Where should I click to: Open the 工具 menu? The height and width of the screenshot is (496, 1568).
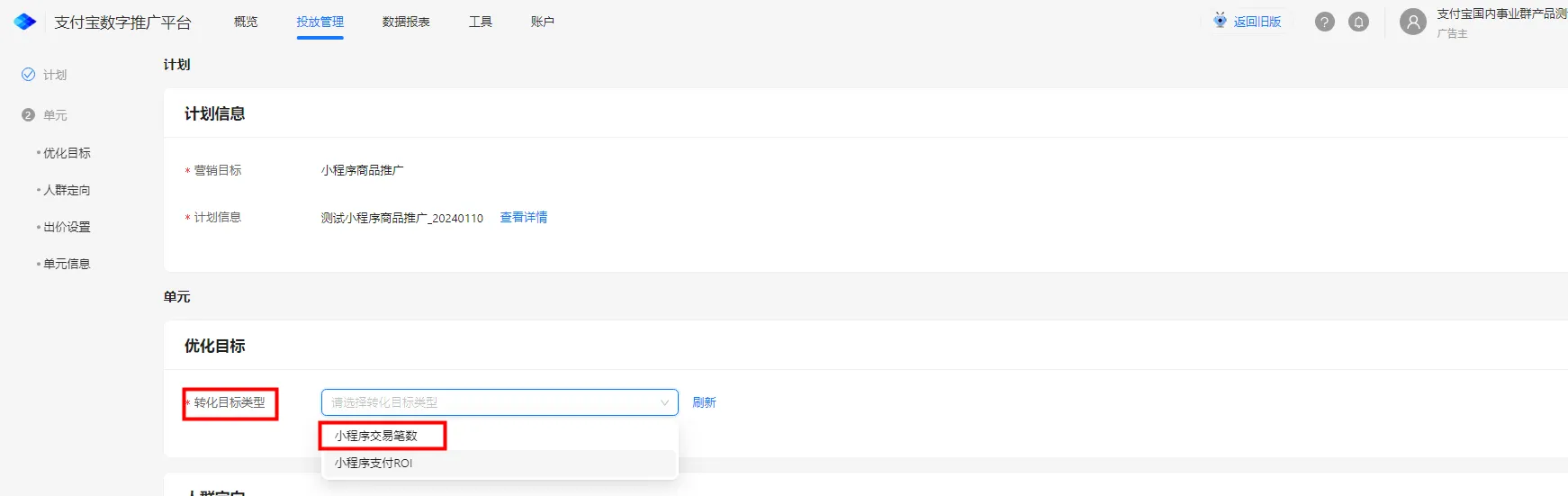click(481, 22)
